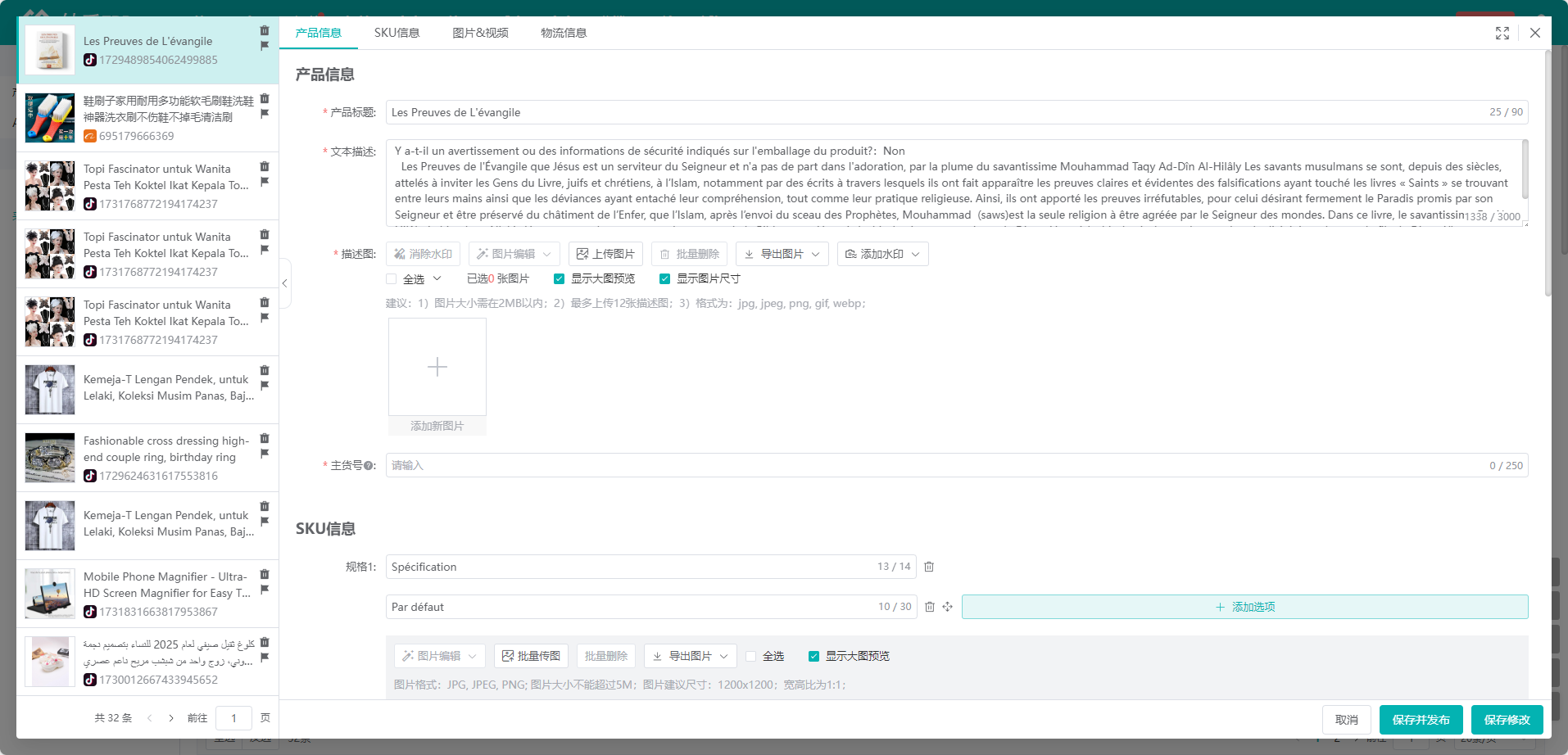Image resolution: width=1568 pixels, height=755 pixels.
Task: Check 全选 in the SKU image toolbar
Action: coord(751,657)
